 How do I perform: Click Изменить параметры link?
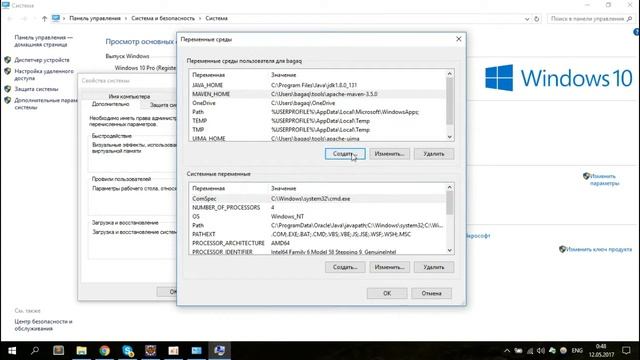(604, 180)
